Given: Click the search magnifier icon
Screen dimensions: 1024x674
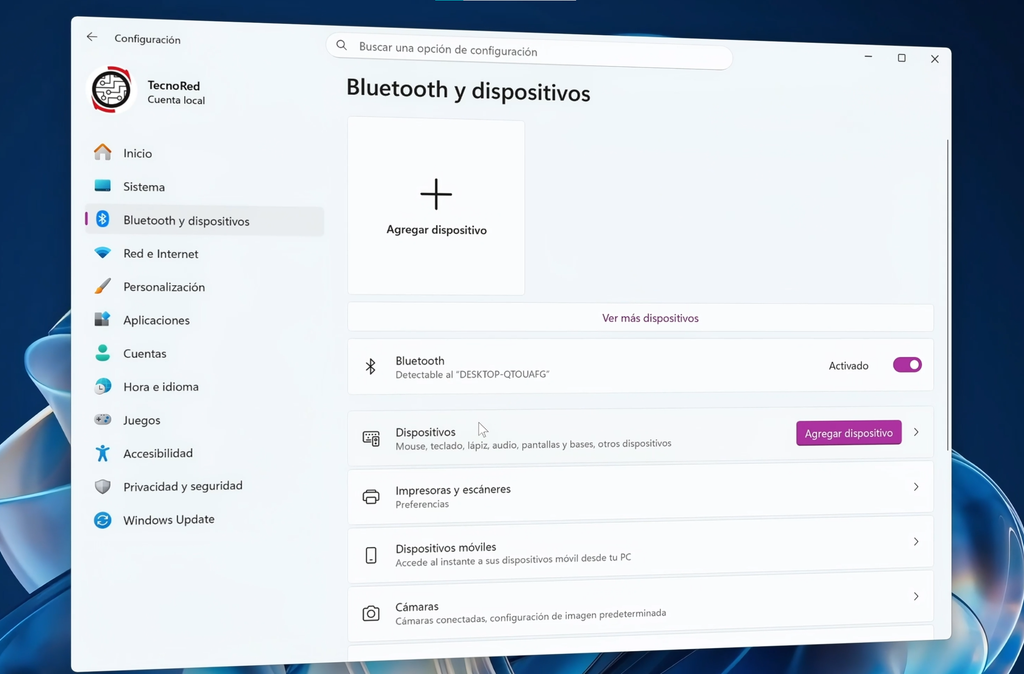Looking at the screenshot, I should click(x=342, y=45).
